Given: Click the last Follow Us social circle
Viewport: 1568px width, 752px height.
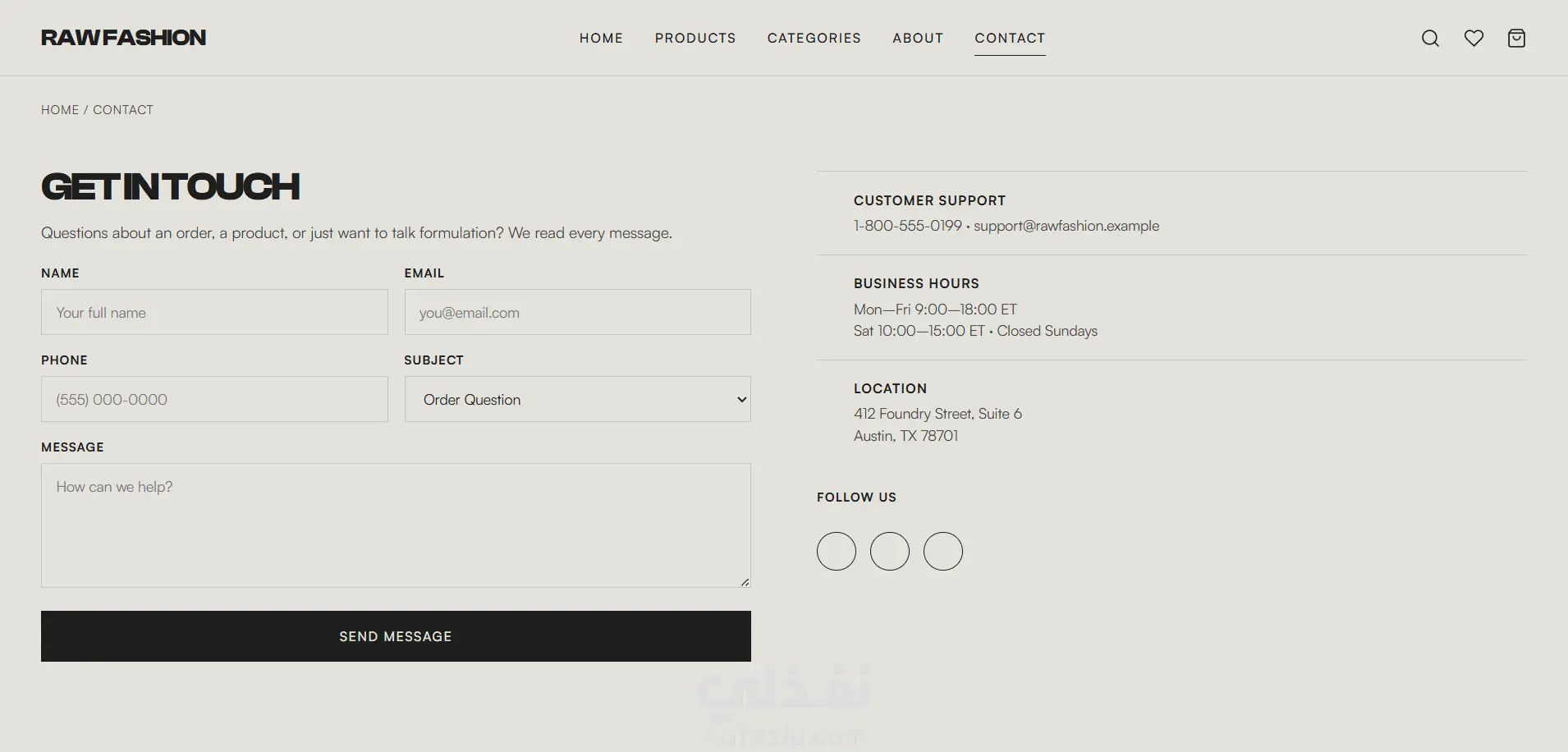Looking at the screenshot, I should [x=943, y=551].
